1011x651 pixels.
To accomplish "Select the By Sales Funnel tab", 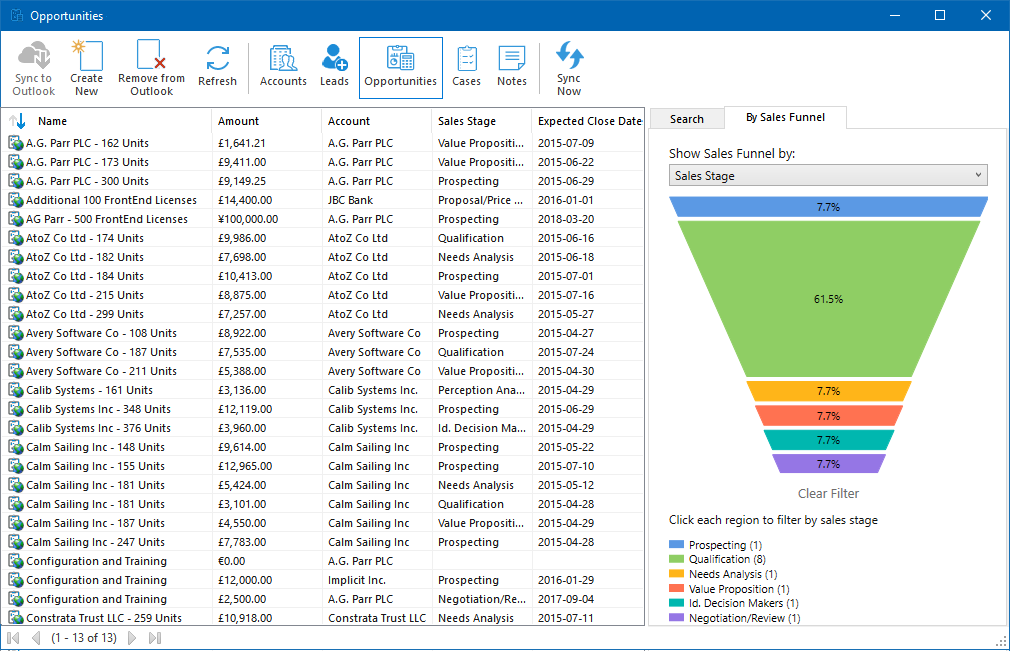I will [785, 117].
